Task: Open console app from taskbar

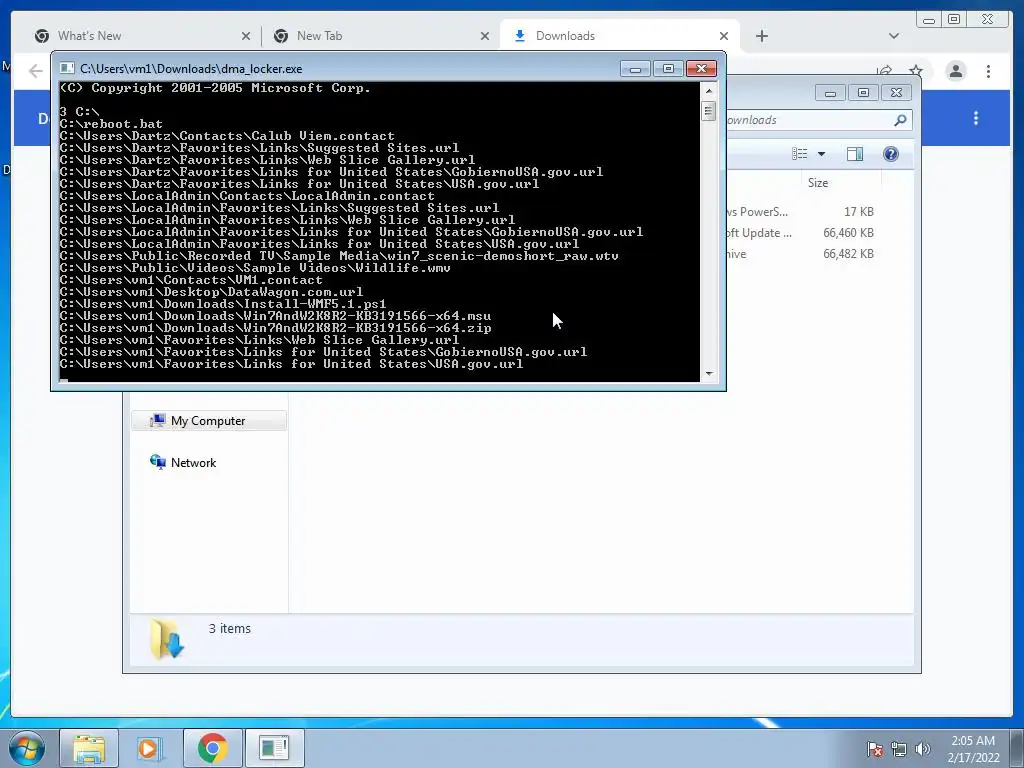Action: pyautogui.click(x=274, y=748)
